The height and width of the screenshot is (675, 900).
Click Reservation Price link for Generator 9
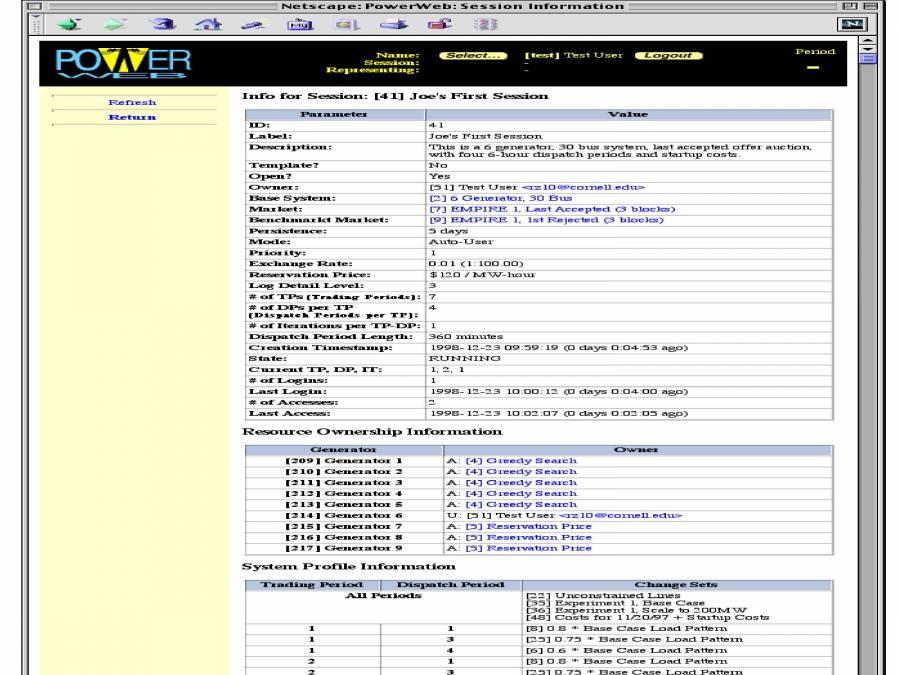coord(525,548)
